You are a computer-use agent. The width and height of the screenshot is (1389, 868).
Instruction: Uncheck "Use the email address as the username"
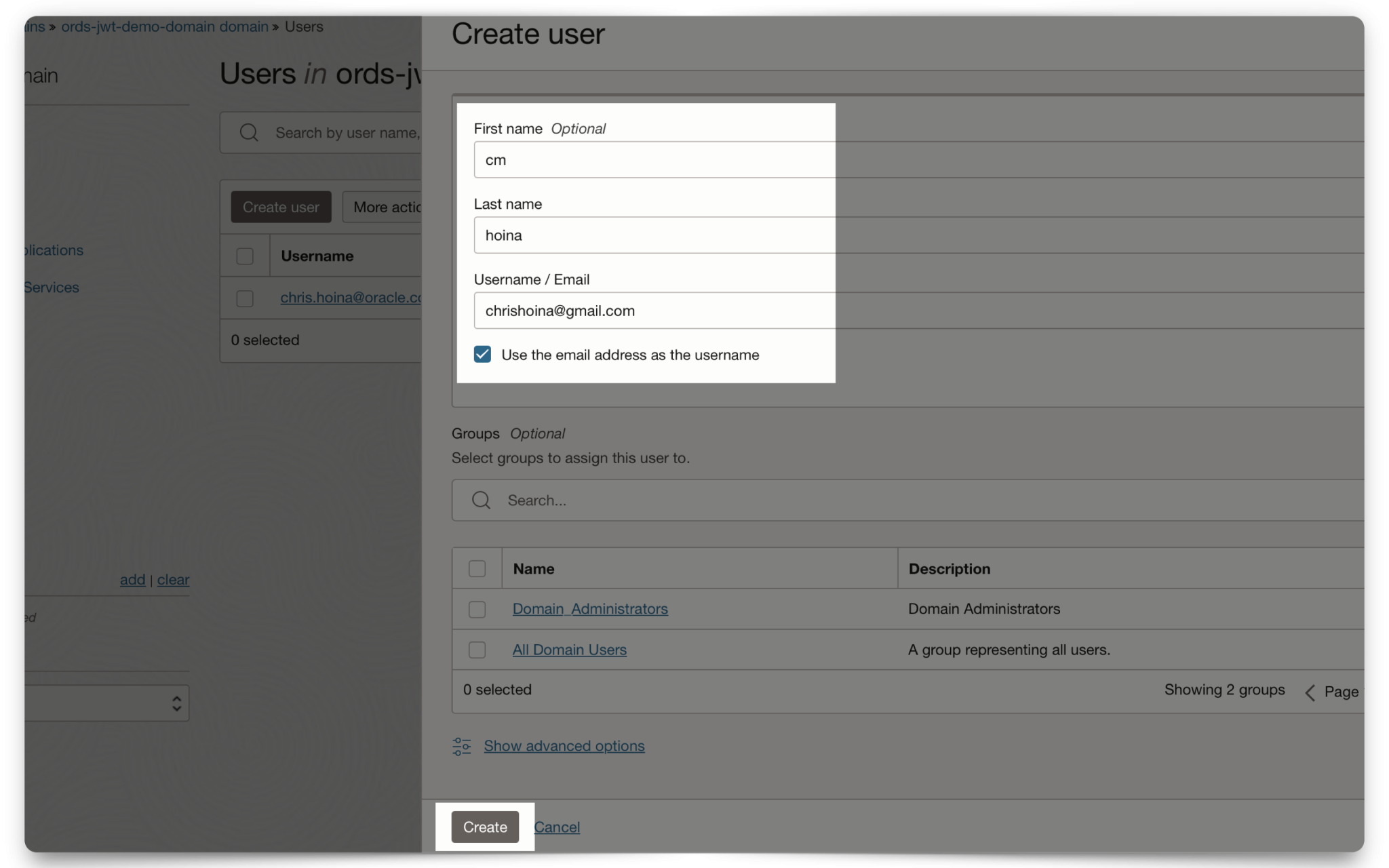click(482, 354)
